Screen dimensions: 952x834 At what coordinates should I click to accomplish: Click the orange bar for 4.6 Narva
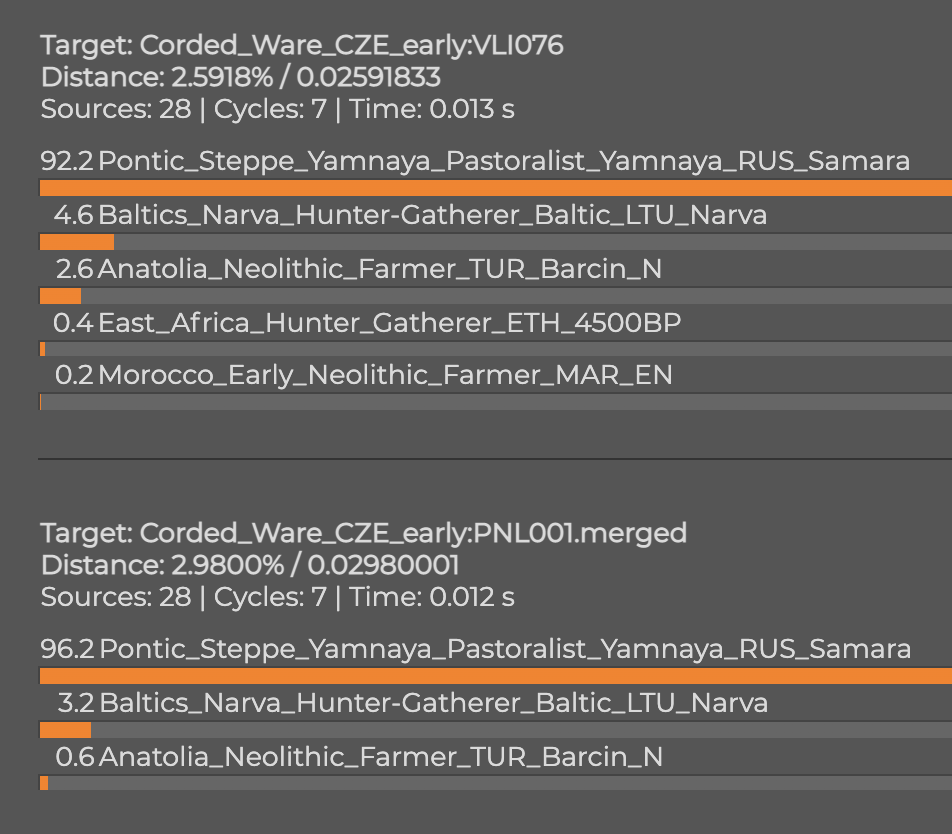77,242
